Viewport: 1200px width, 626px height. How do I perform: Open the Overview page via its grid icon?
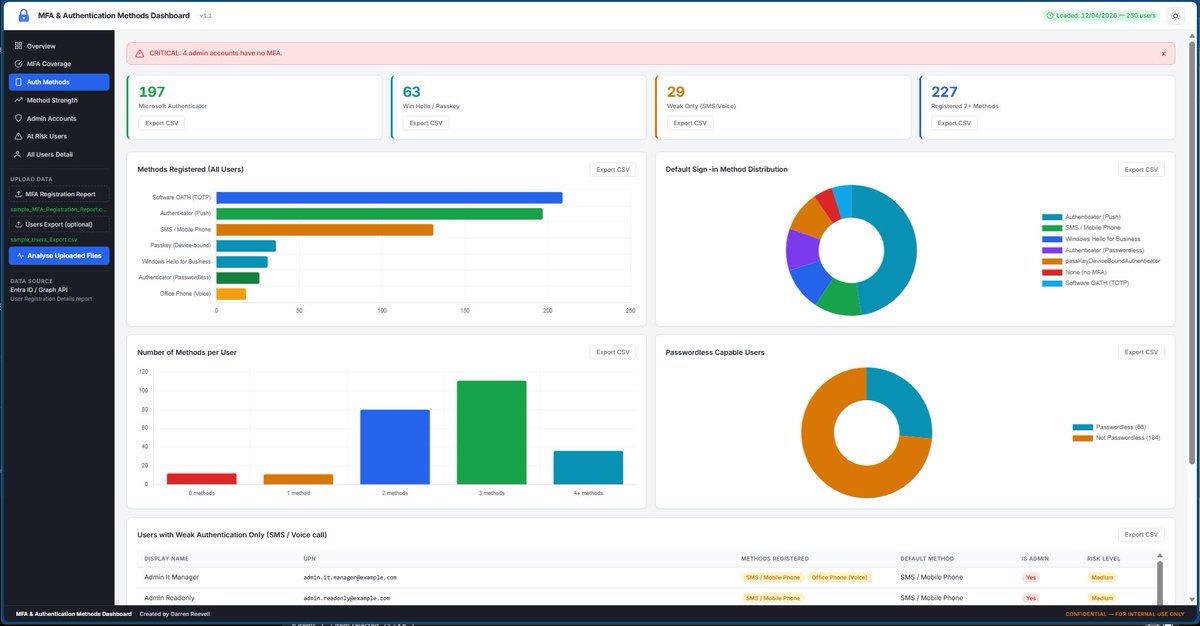tap(18, 46)
